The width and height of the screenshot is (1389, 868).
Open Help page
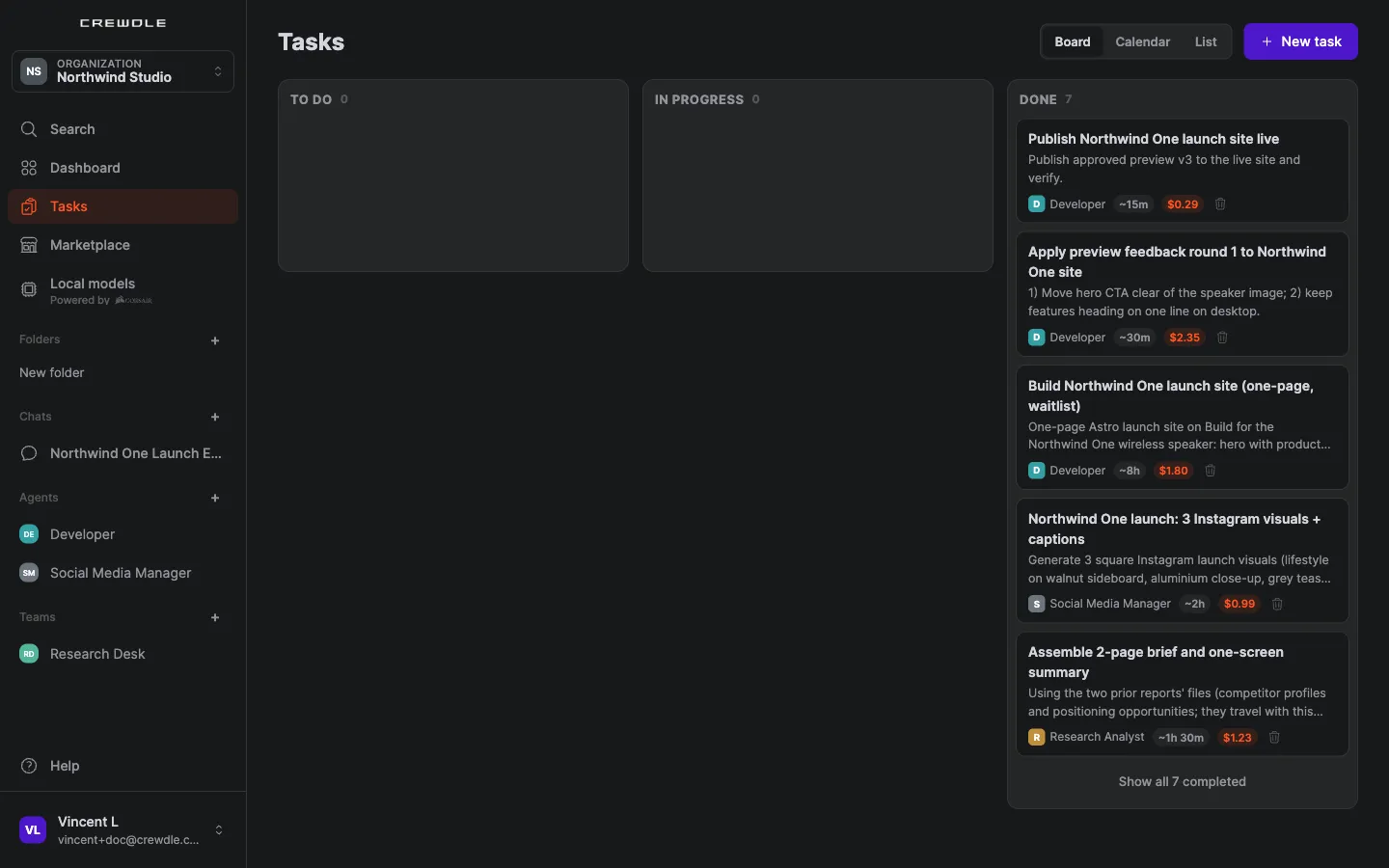(123, 766)
